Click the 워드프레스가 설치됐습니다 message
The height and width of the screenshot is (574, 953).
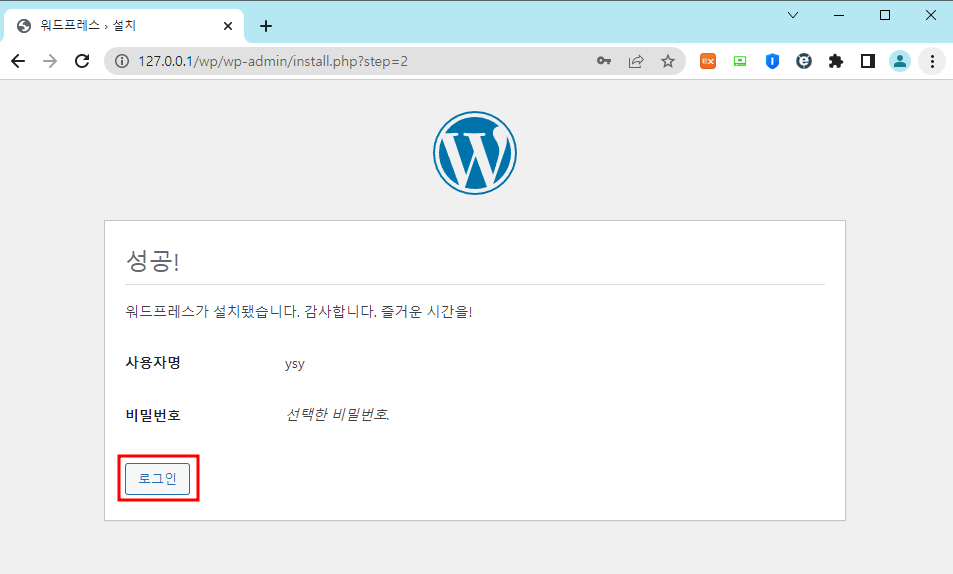click(298, 311)
